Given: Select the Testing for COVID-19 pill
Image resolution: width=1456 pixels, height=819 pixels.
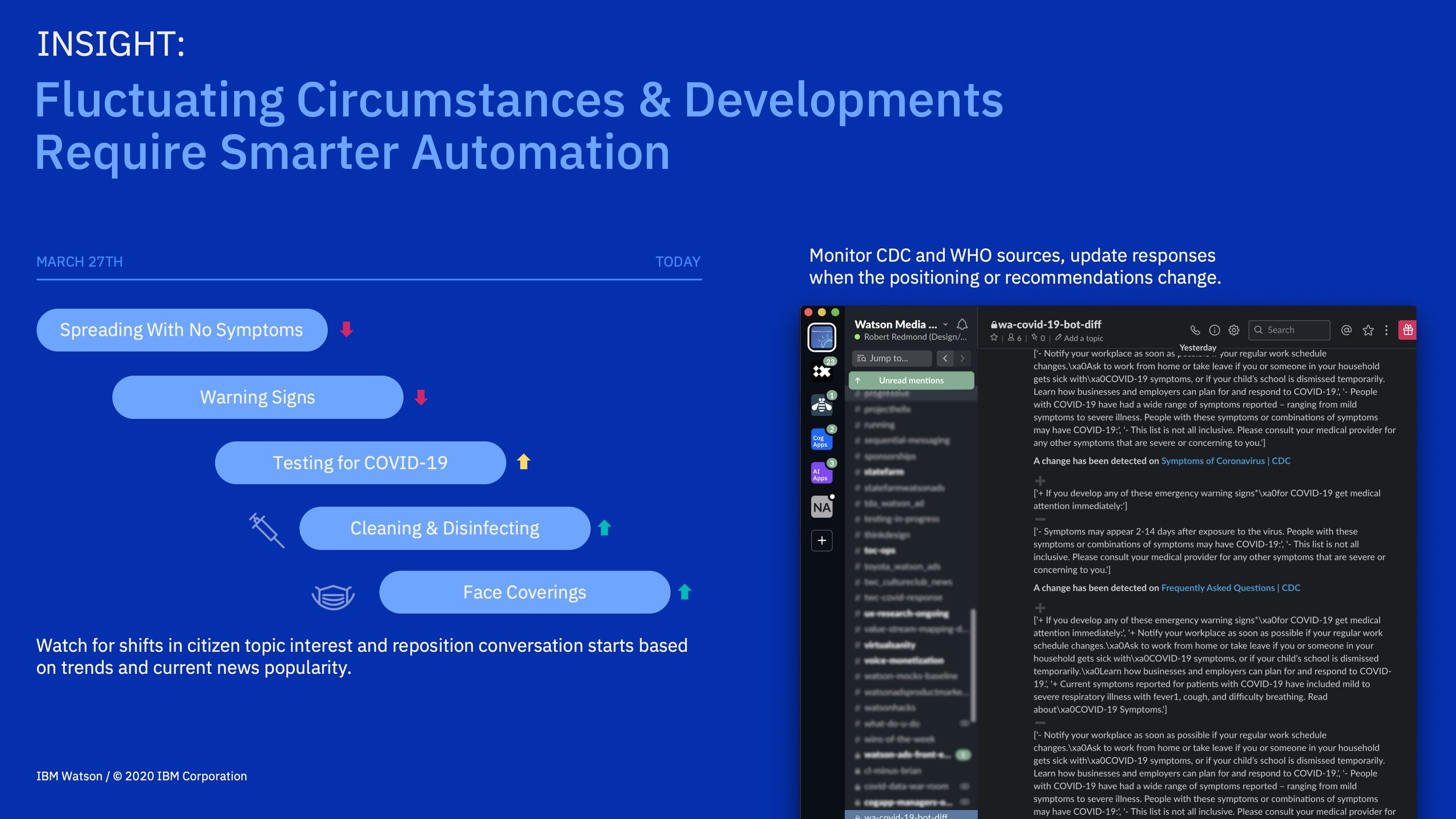Looking at the screenshot, I should pyautogui.click(x=360, y=463).
